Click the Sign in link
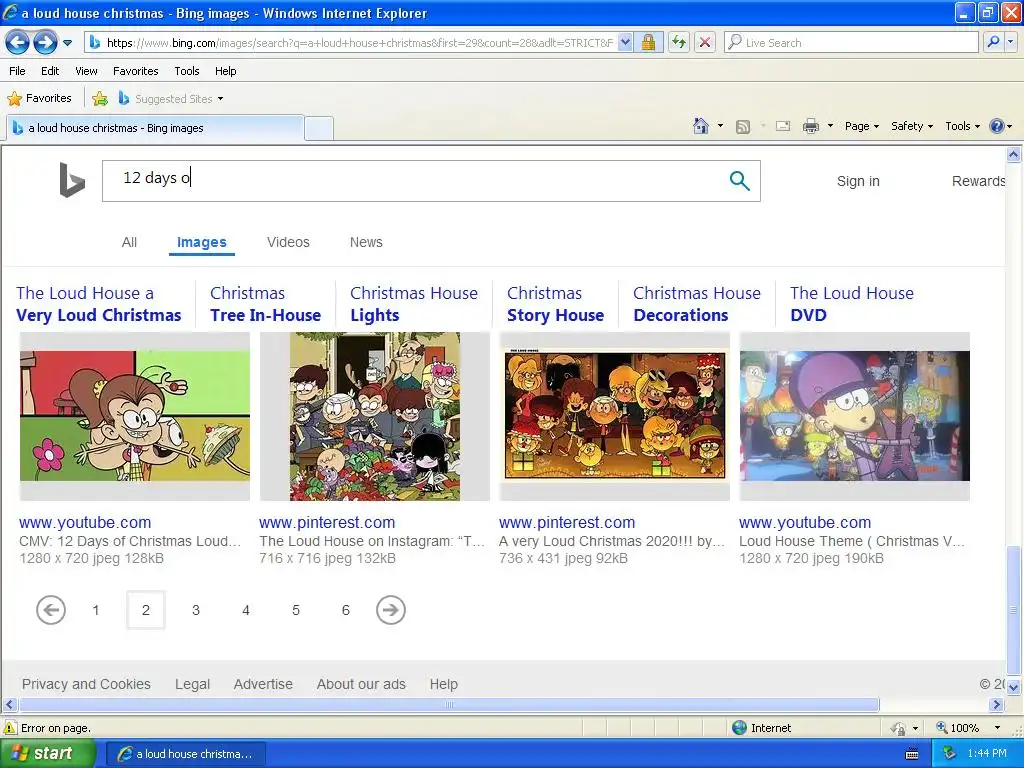 (x=858, y=182)
